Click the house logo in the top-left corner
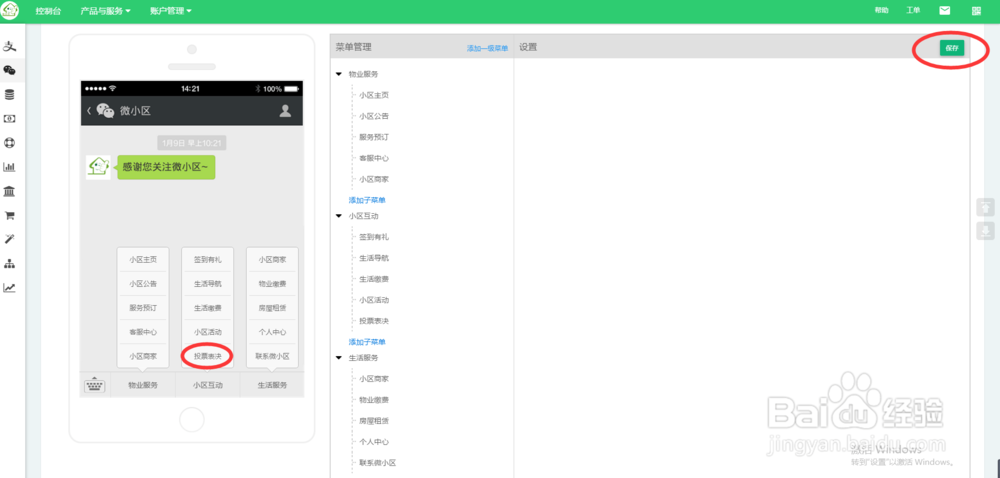 tap(10, 11)
